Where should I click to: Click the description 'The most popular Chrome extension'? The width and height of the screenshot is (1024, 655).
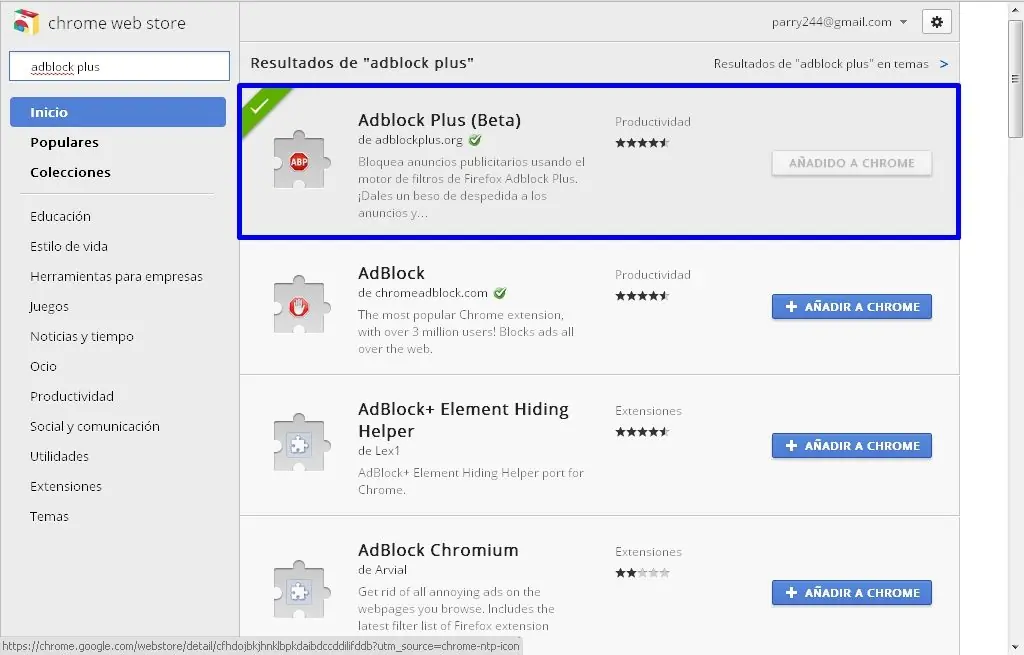point(466,332)
